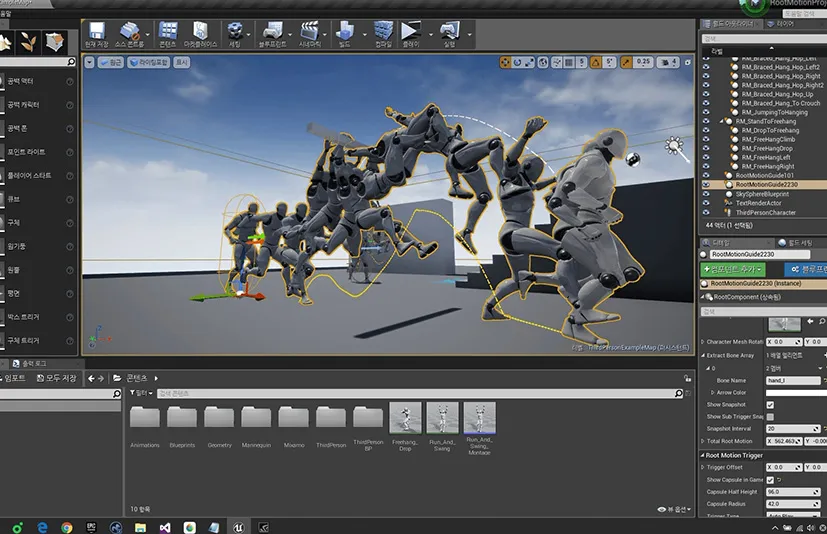Image resolution: width=827 pixels, height=534 pixels.
Task: Toggle grid snapping icon in viewport toolbar
Action: 569,62
